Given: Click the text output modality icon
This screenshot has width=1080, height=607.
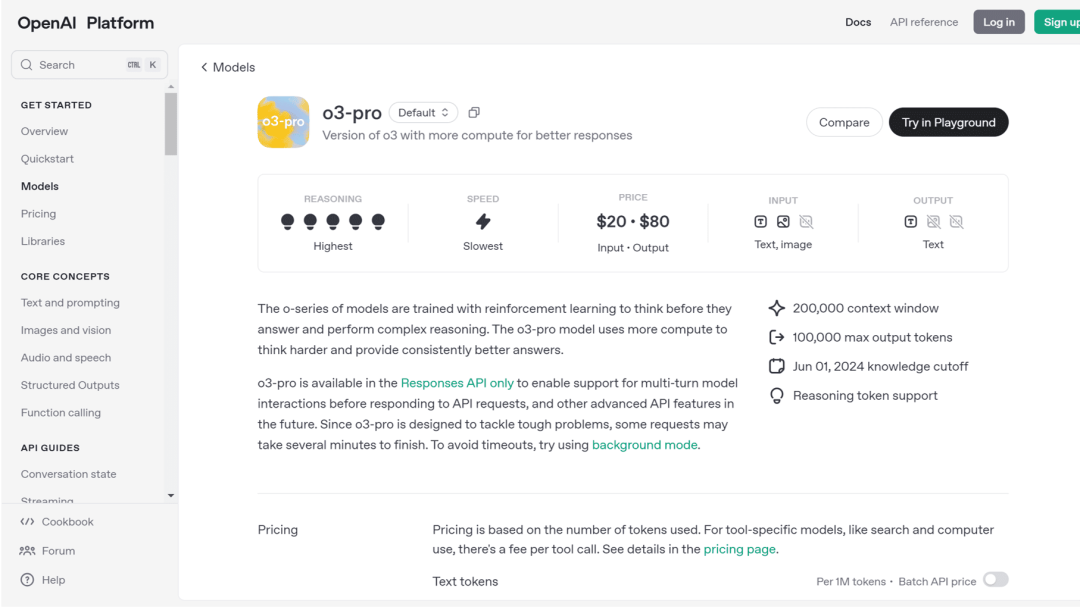Looking at the screenshot, I should (911, 221).
